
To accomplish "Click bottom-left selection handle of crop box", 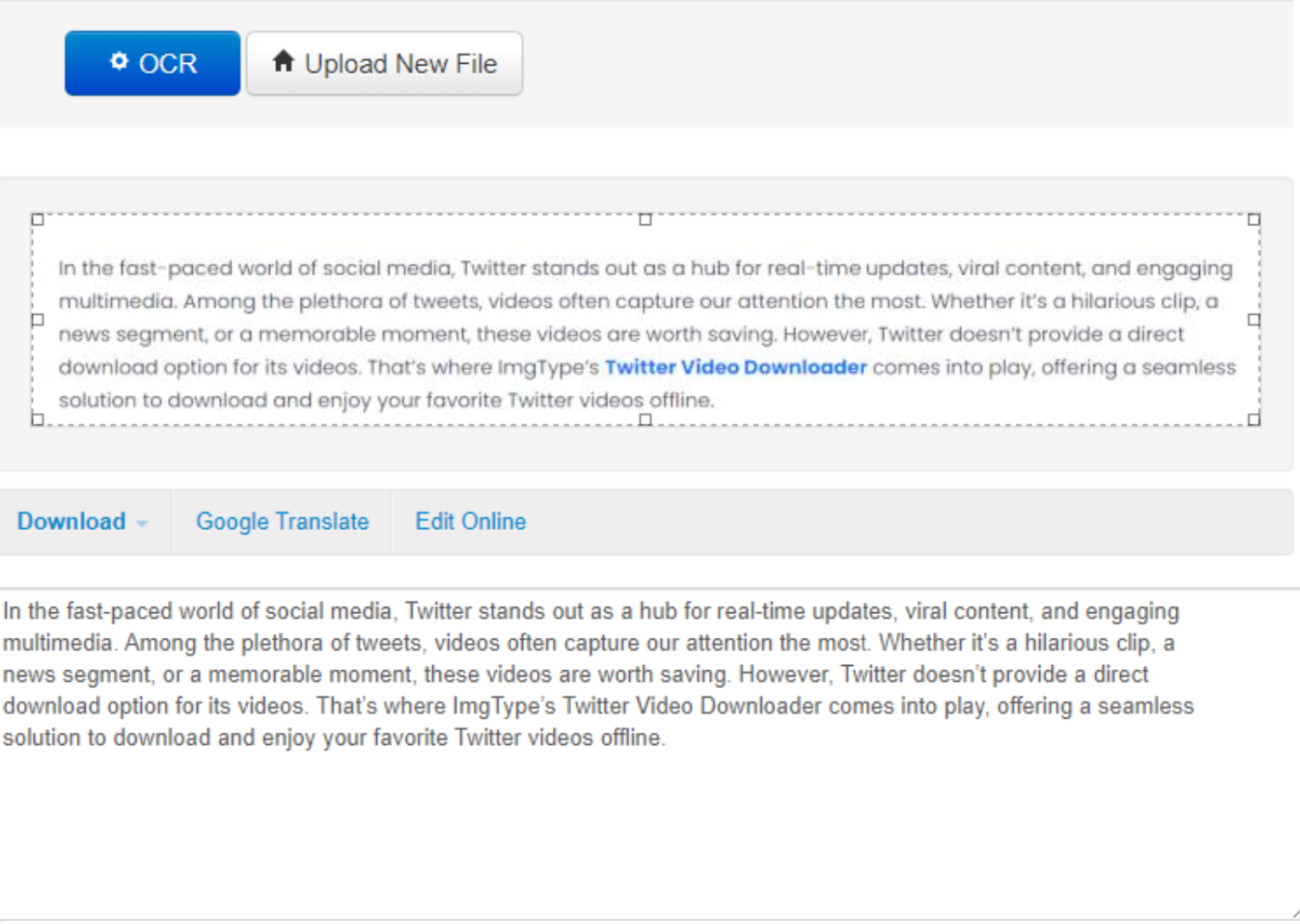I will tap(37, 420).
